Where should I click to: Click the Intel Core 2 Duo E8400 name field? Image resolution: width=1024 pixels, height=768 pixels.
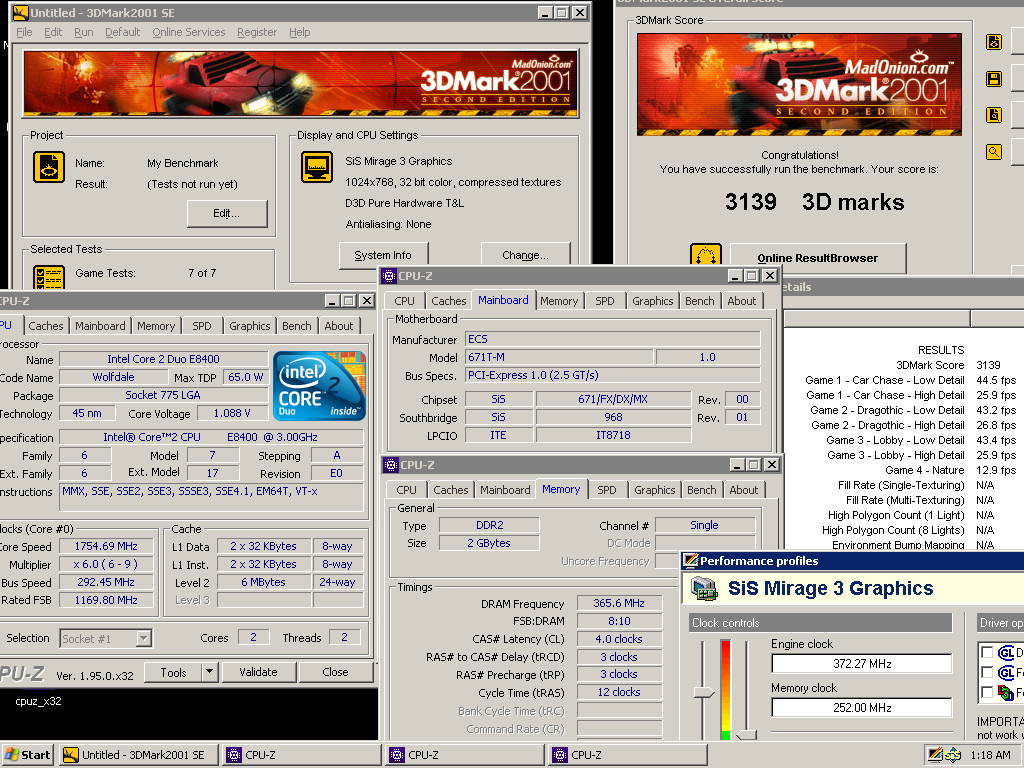click(163, 359)
